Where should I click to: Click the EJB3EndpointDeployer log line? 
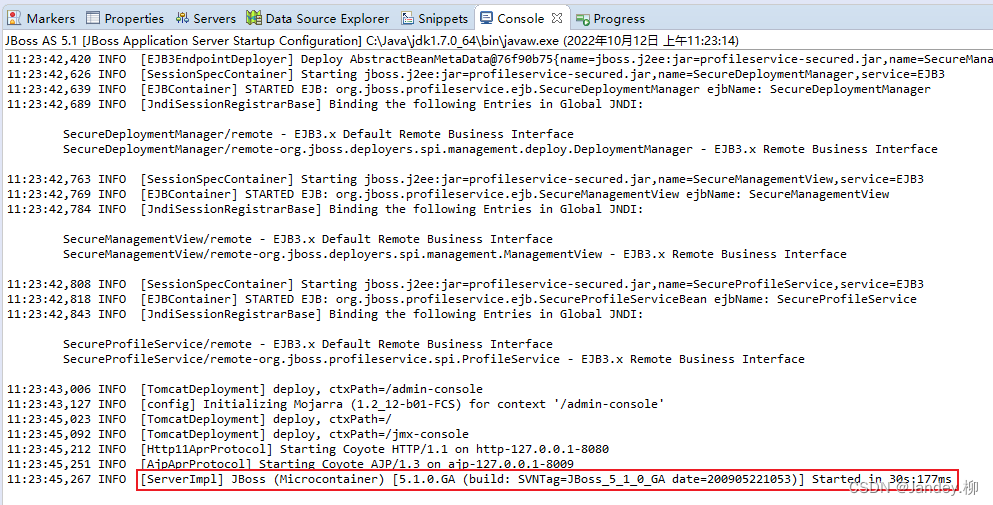[x=500, y=60]
